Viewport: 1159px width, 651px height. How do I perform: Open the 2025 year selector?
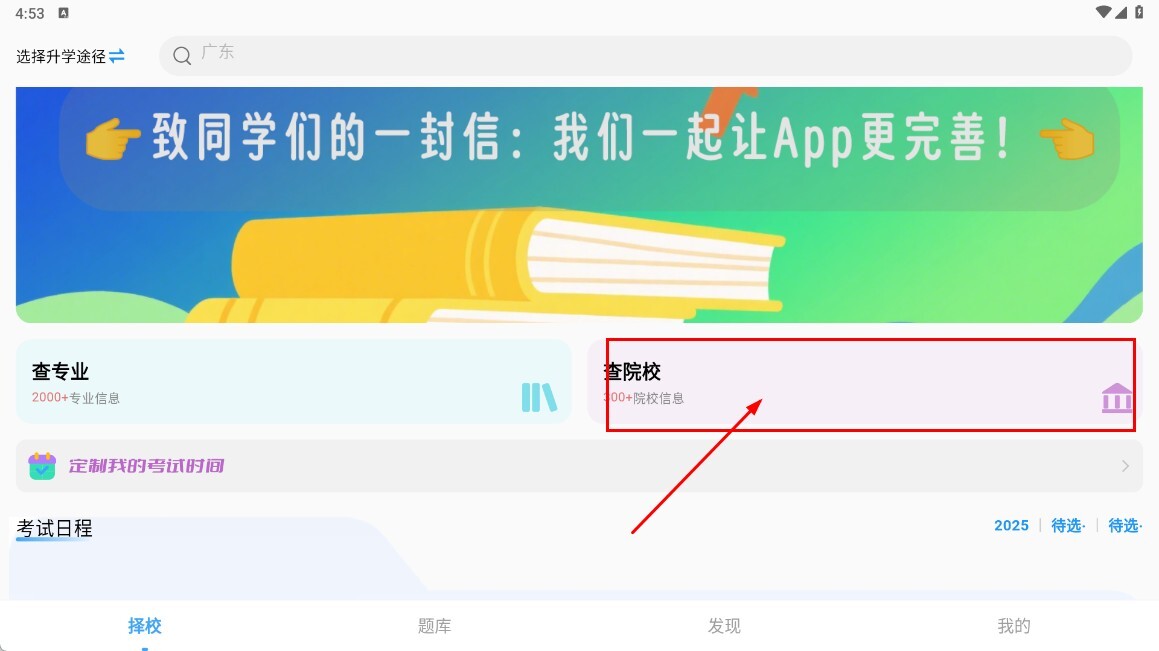point(1011,525)
